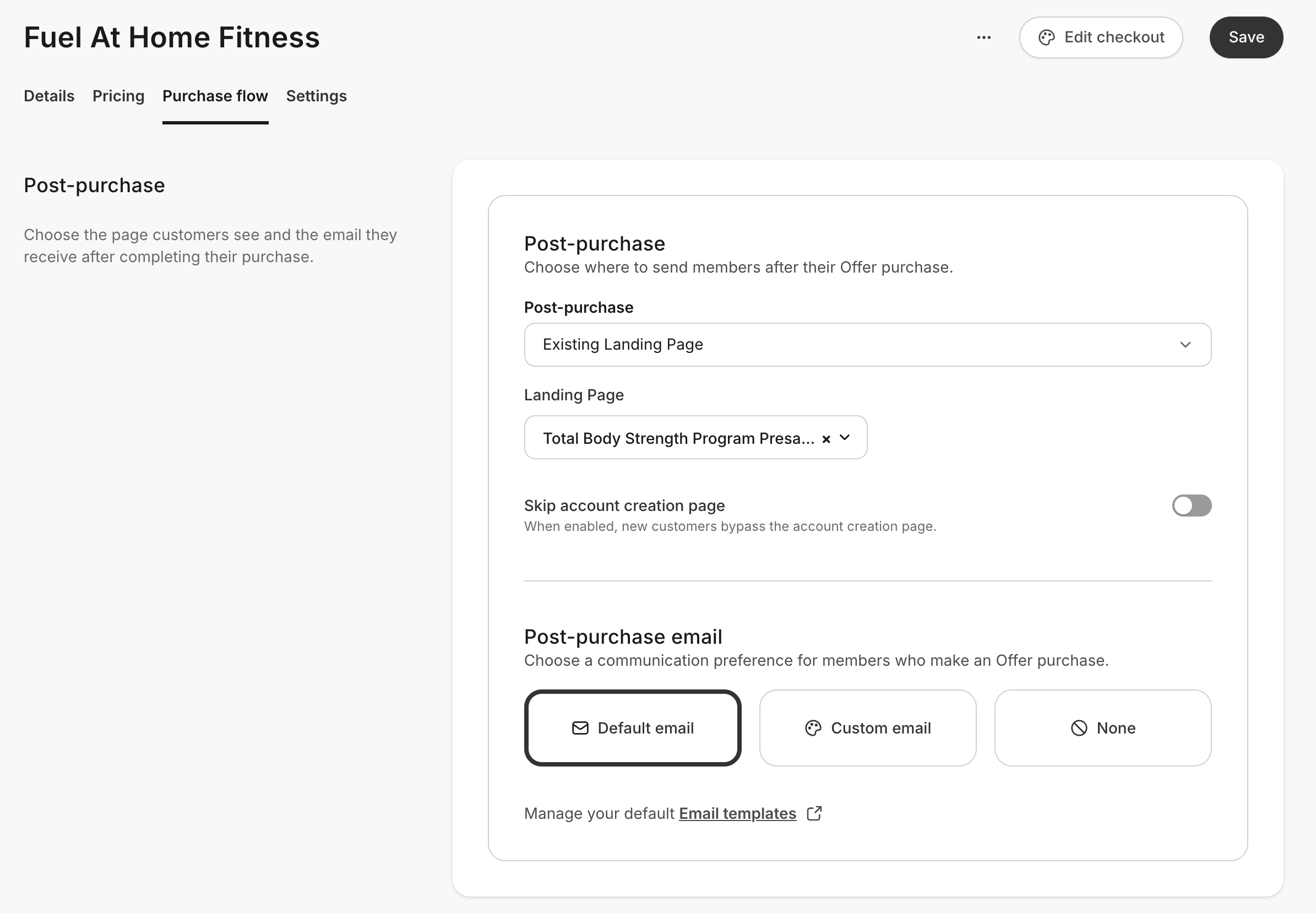
Task: Select the Default email option
Action: pos(633,727)
